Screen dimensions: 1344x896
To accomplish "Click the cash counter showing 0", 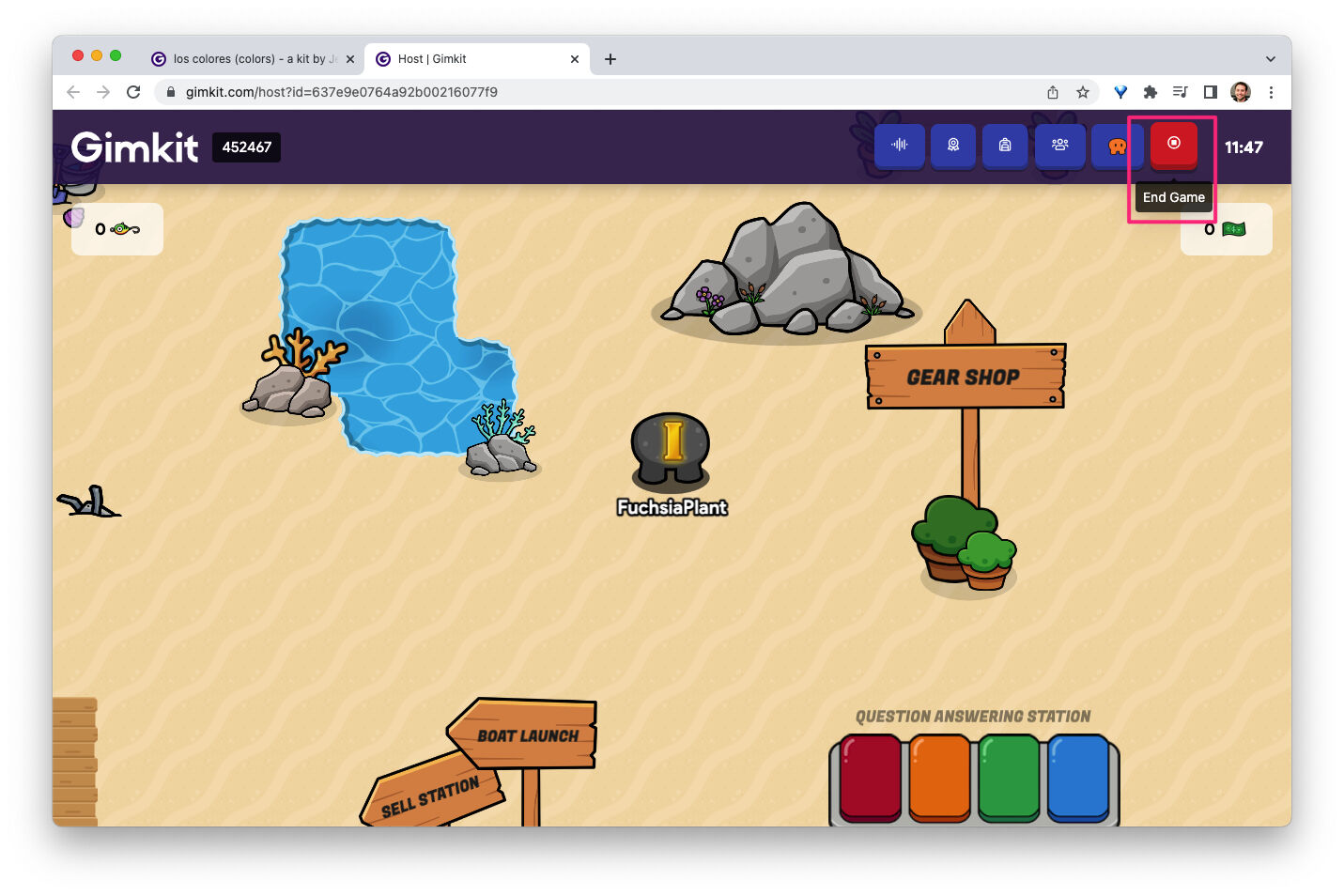I will 1226,229.
